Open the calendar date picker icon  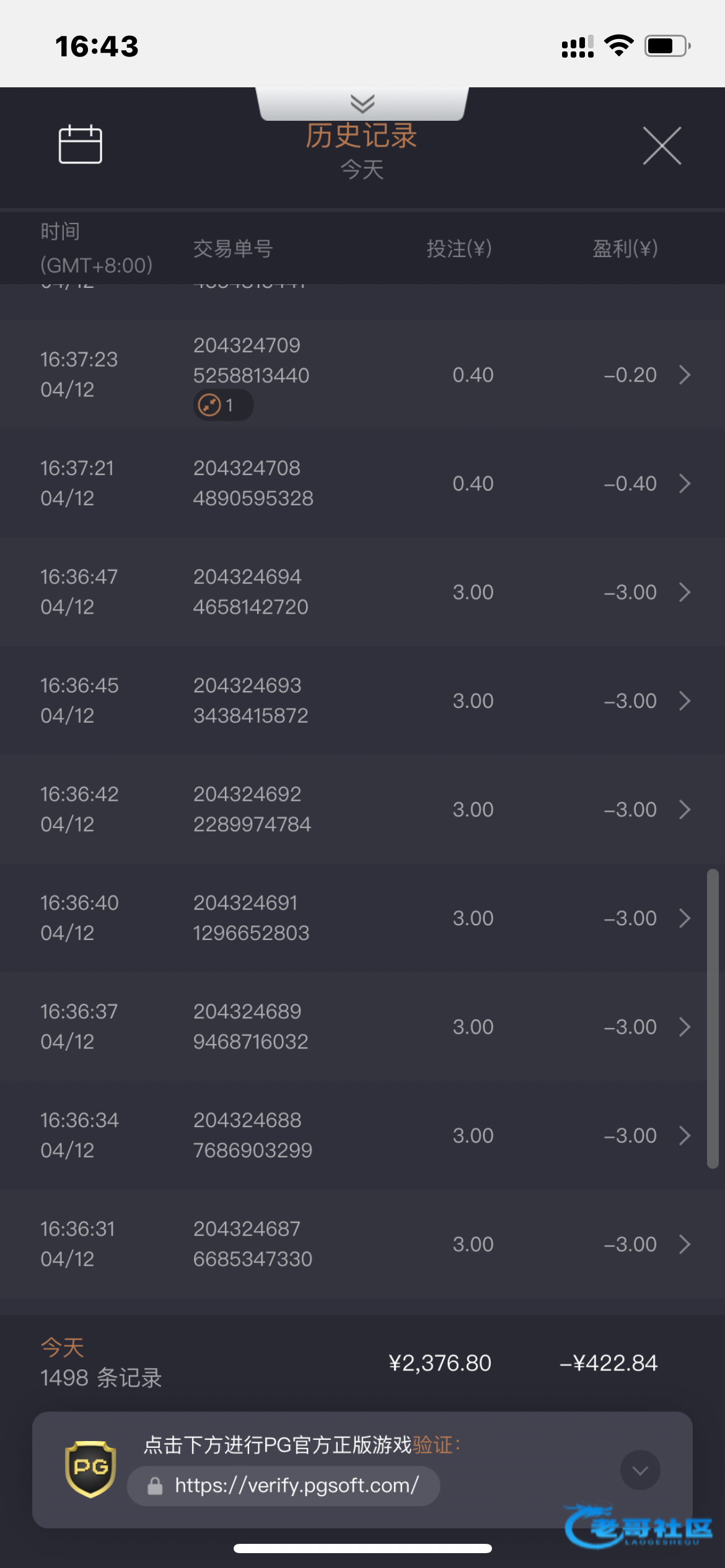80,144
